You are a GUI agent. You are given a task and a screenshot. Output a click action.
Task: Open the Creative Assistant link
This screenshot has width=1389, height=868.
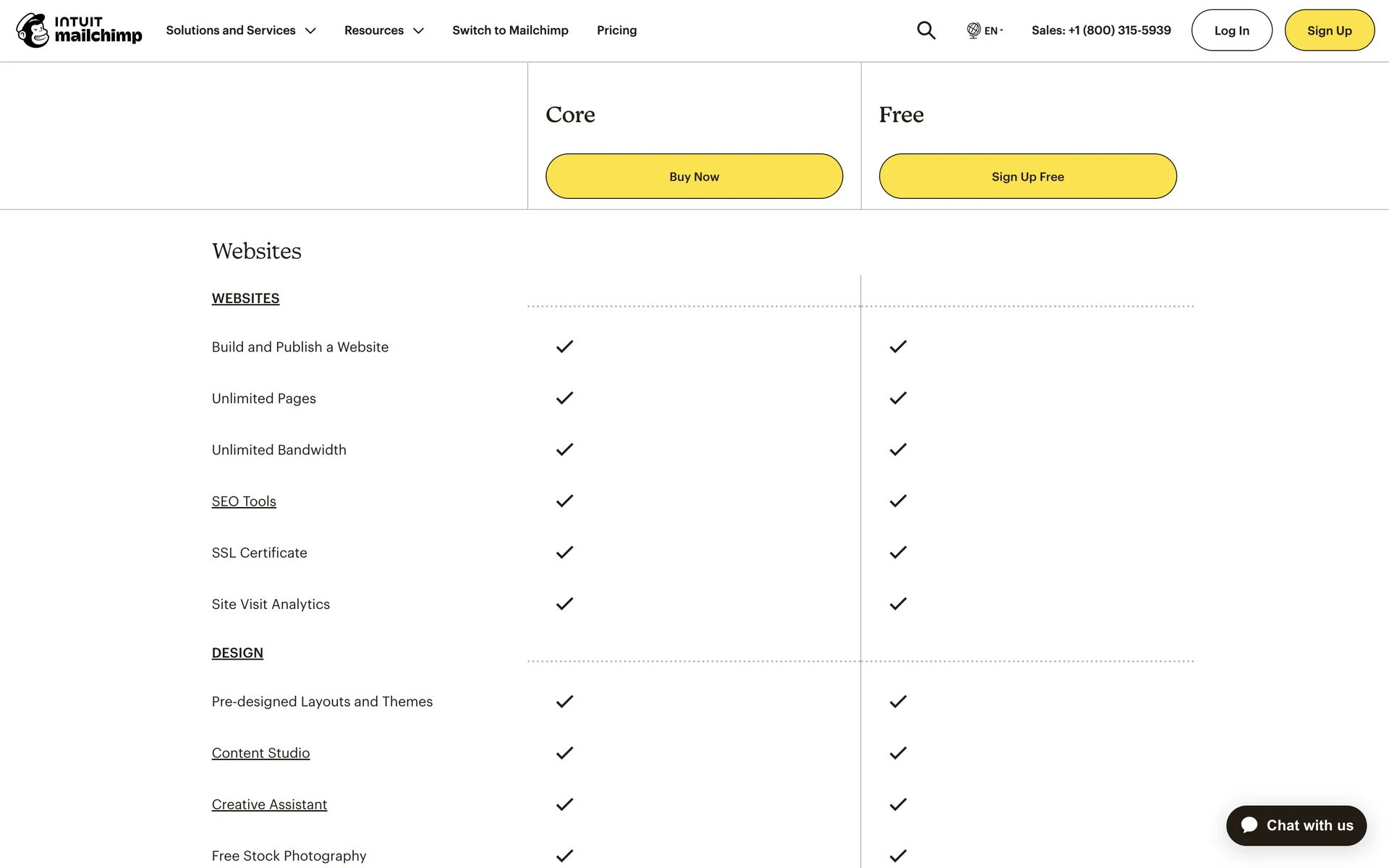pos(269,804)
